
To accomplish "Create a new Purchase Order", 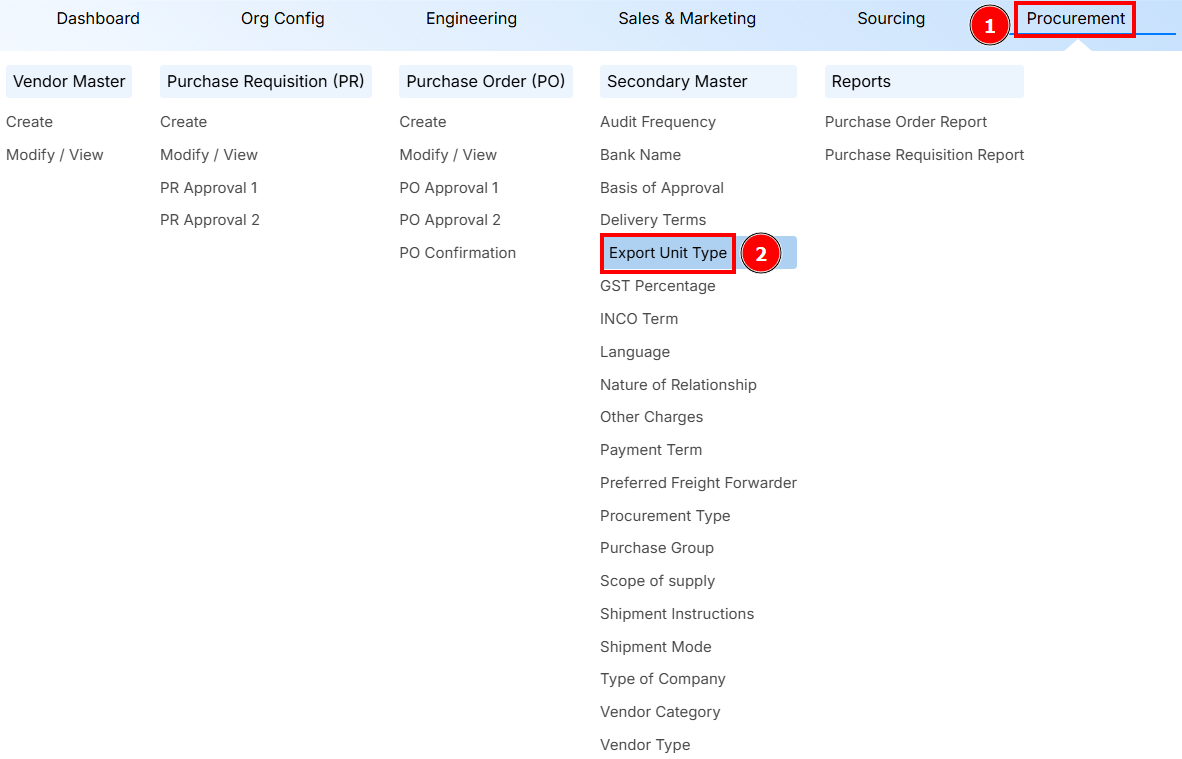I will point(423,121).
